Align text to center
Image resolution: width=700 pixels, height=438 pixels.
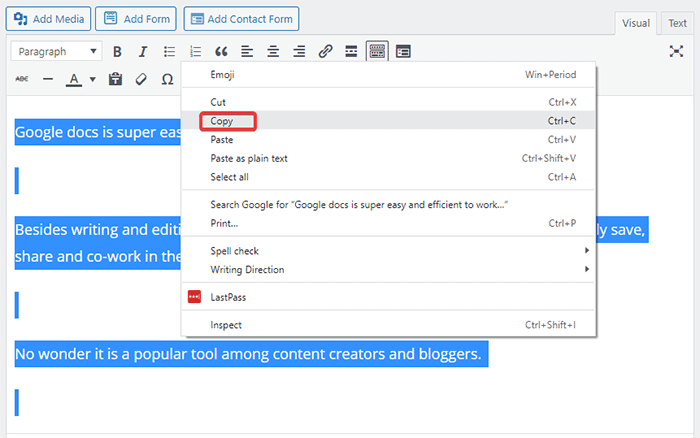tap(273, 52)
